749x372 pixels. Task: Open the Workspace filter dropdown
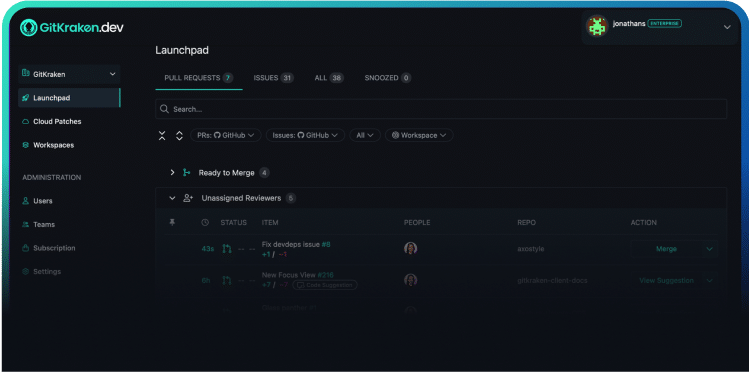[x=419, y=136]
